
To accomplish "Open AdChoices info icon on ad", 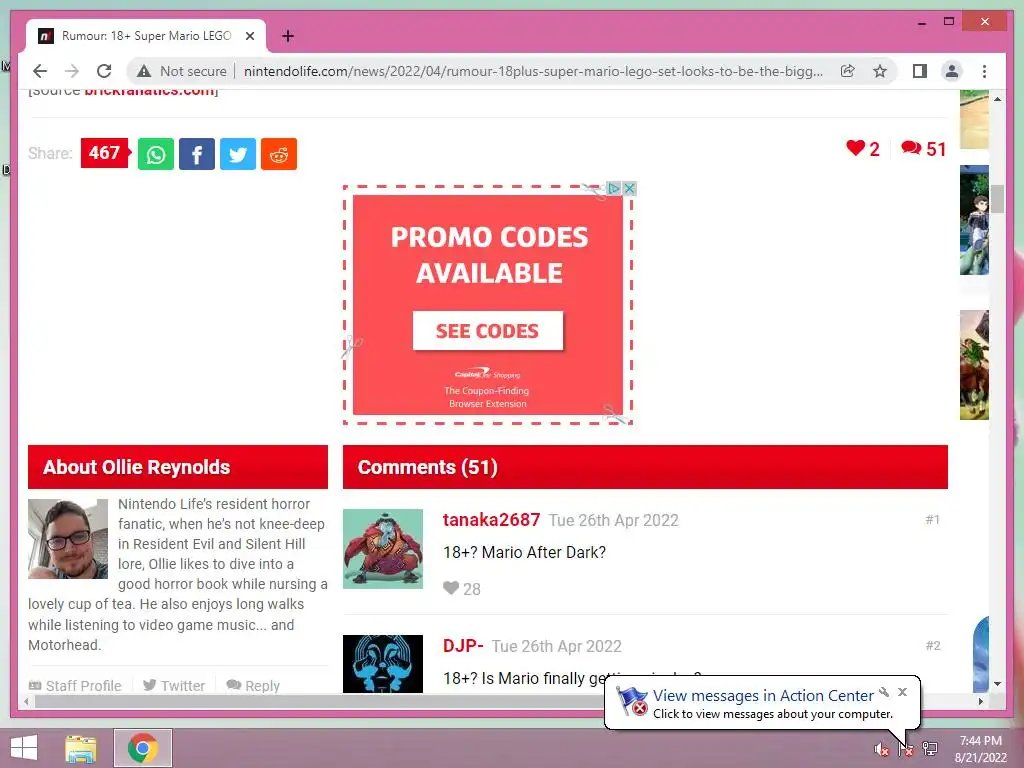I will pyautogui.click(x=613, y=189).
